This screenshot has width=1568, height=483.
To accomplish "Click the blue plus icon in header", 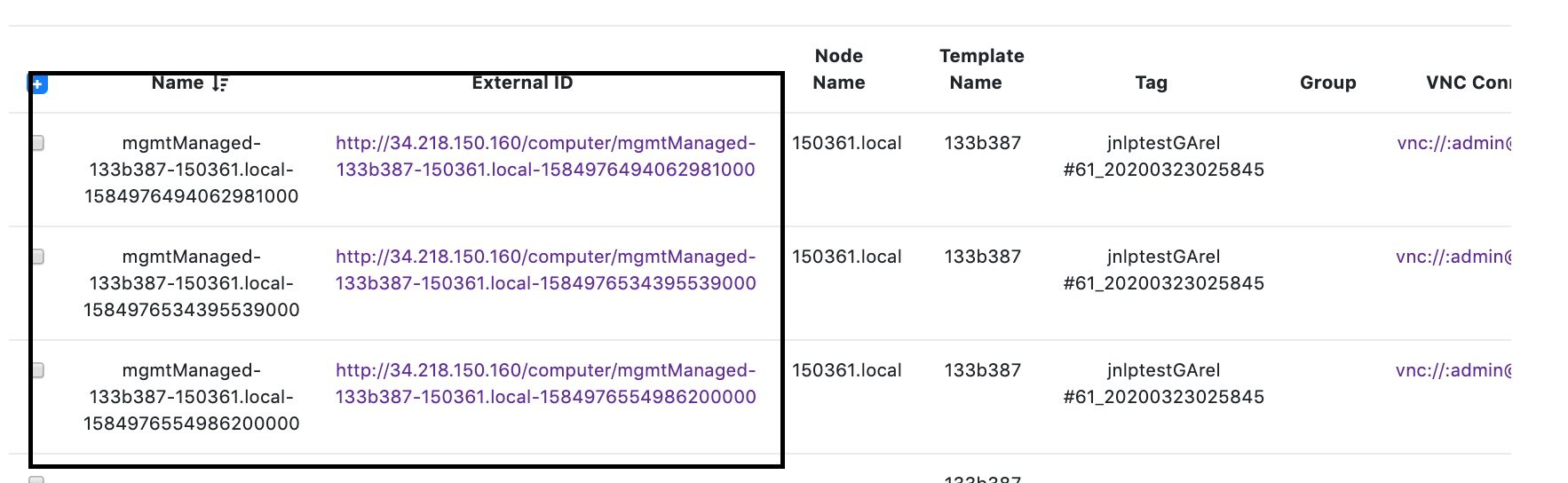I will [38, 84].
